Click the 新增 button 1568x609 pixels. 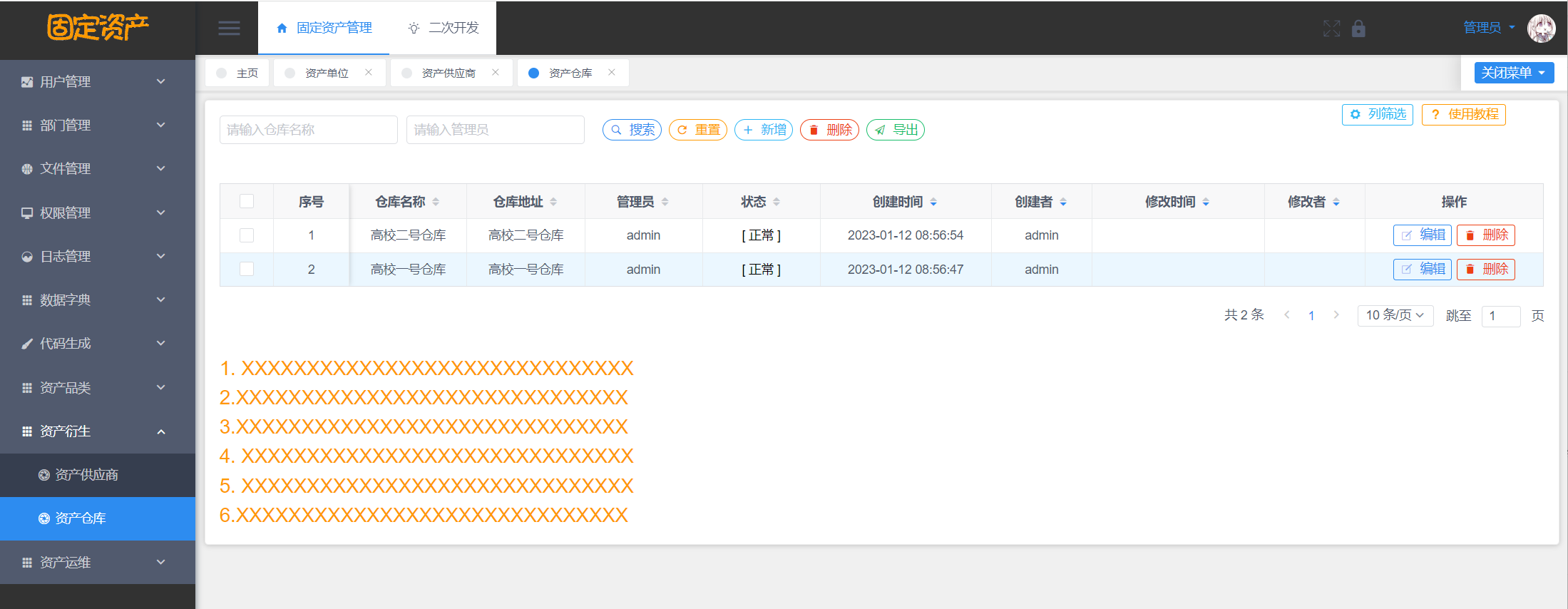click(764, 130)
